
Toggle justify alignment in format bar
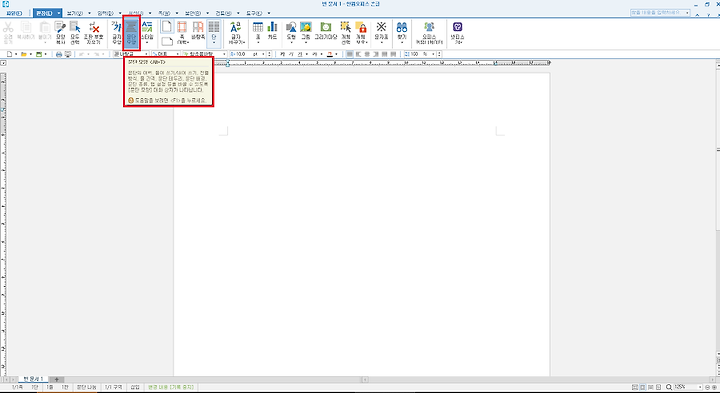point(349,54)
